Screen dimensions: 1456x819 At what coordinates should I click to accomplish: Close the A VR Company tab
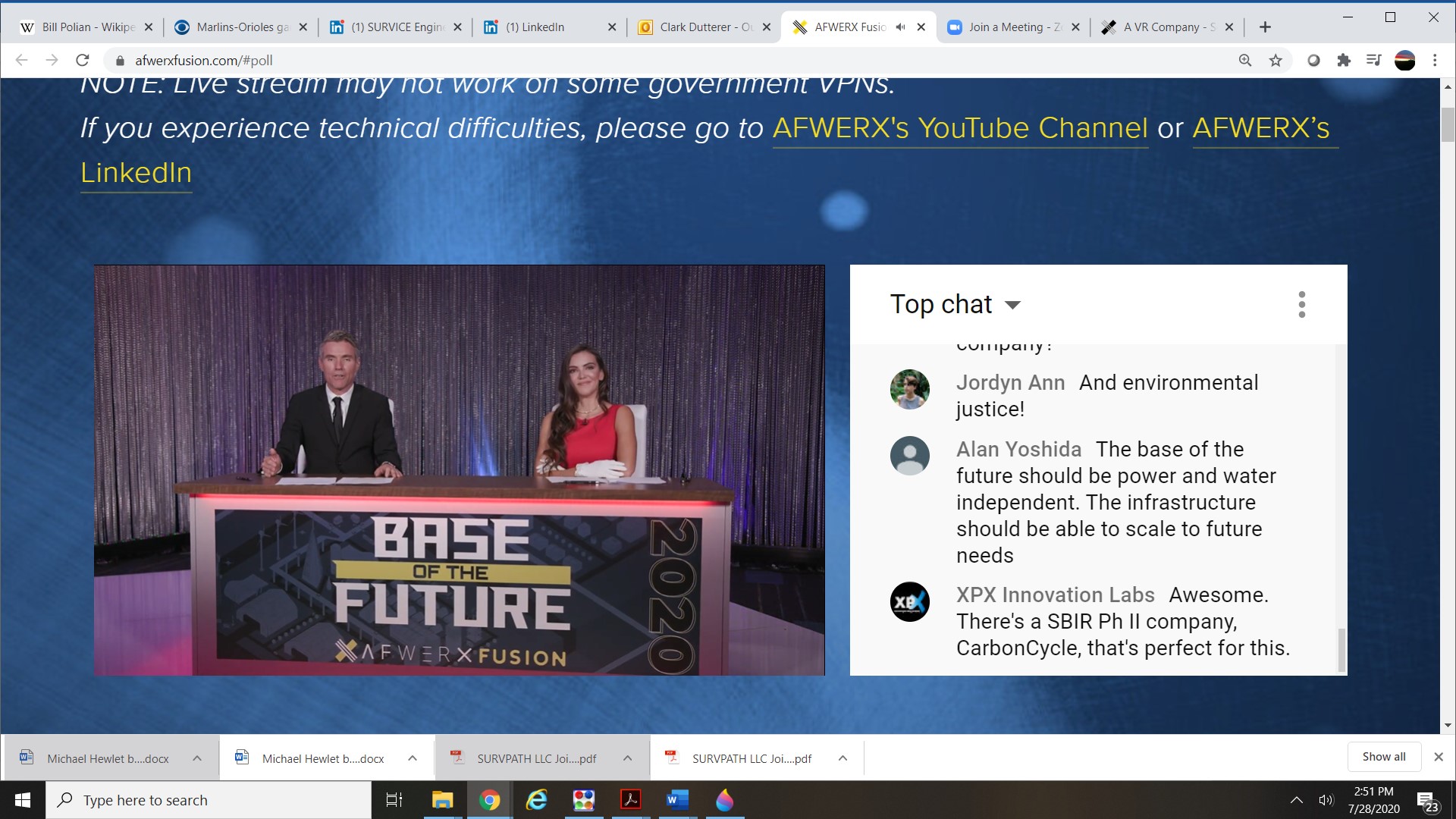point(1229,27)
